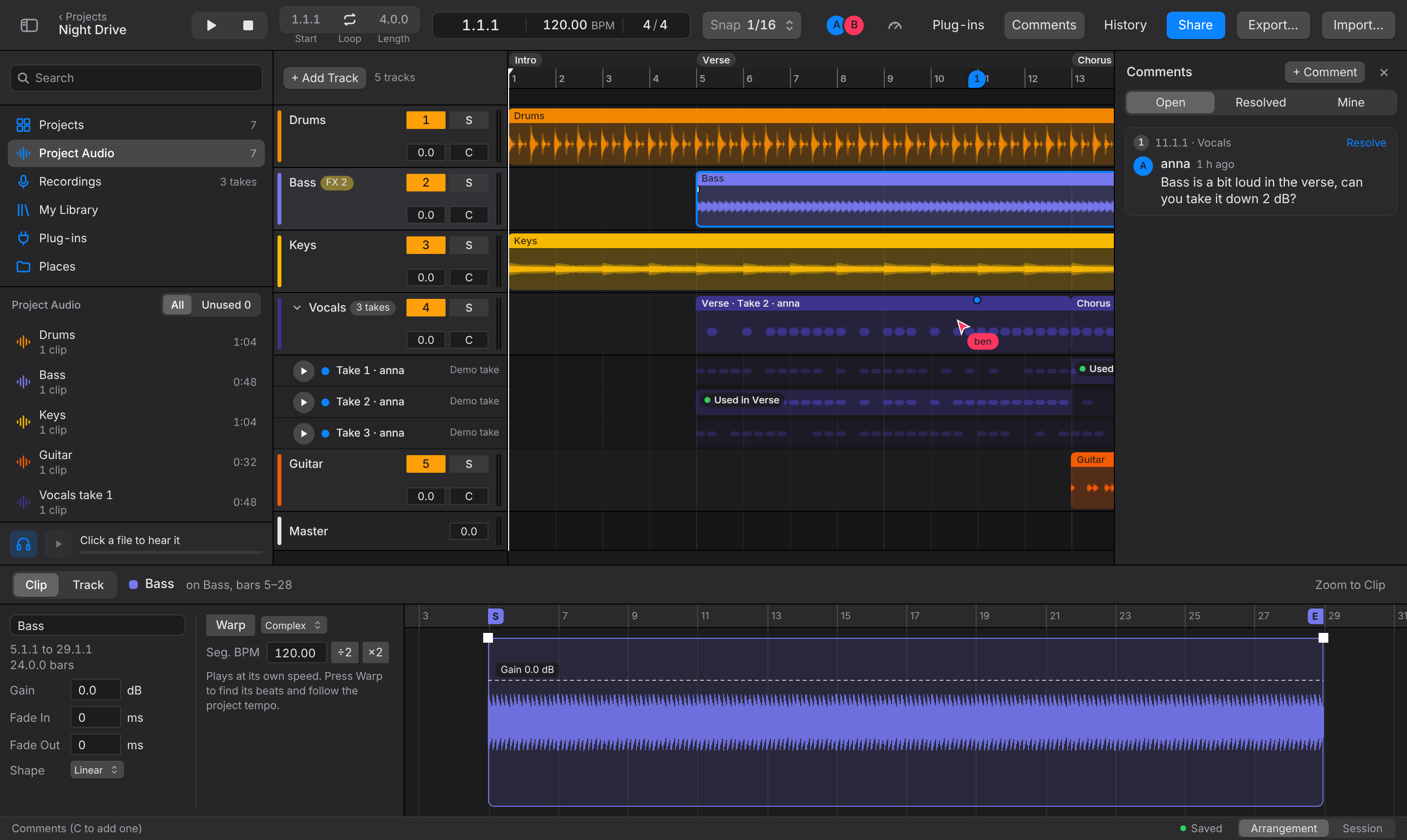Go back to Projects breadcrumb
This screenshot has width=1407, height=840.
[x=83, y=17]
